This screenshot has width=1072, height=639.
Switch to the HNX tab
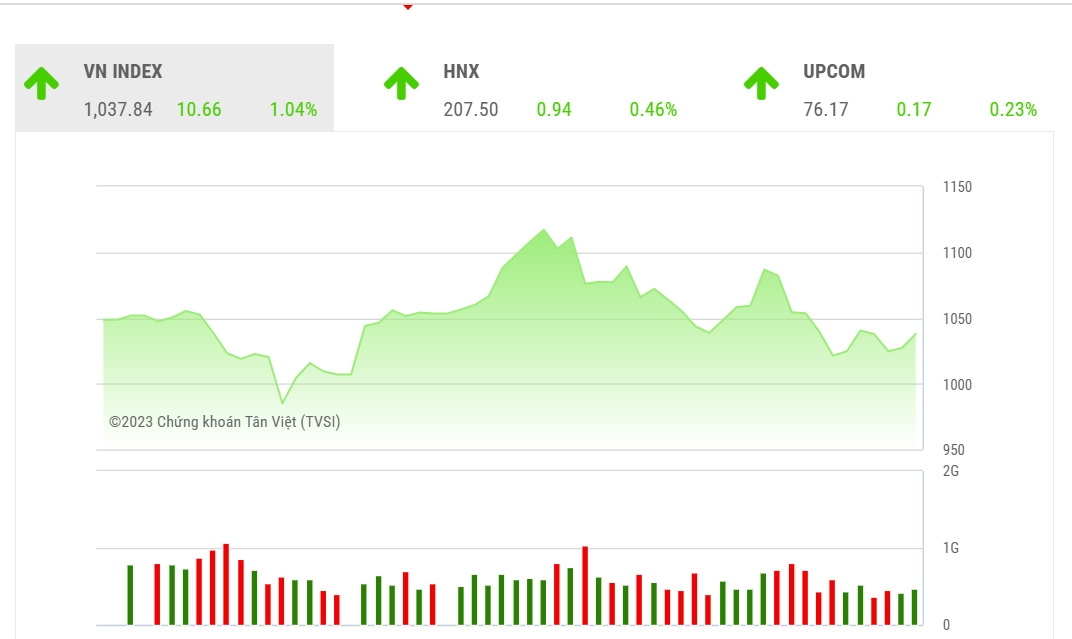click(x=534, y=87)
